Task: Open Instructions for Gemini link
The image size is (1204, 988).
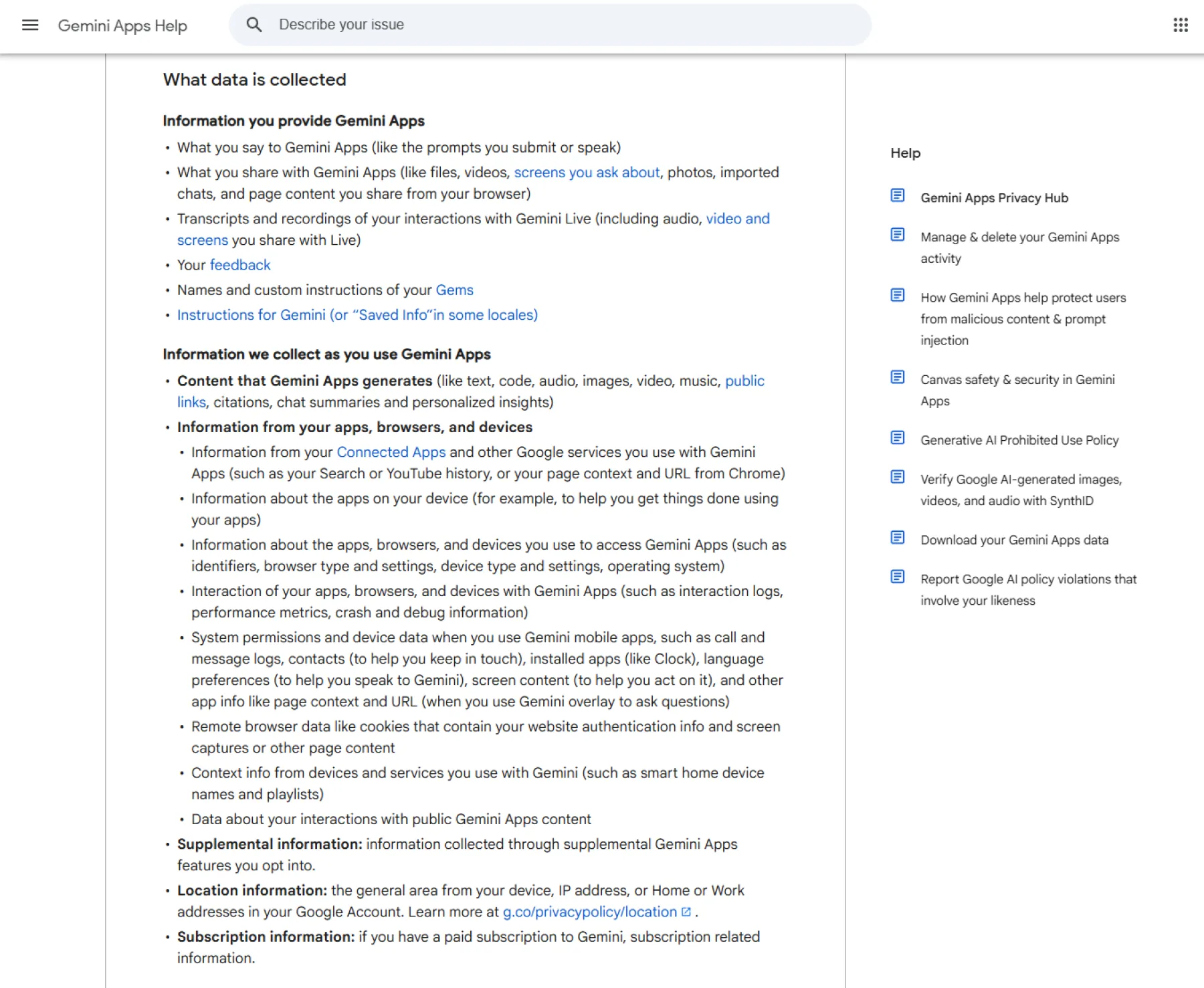Action: click(x=357, y=315)
